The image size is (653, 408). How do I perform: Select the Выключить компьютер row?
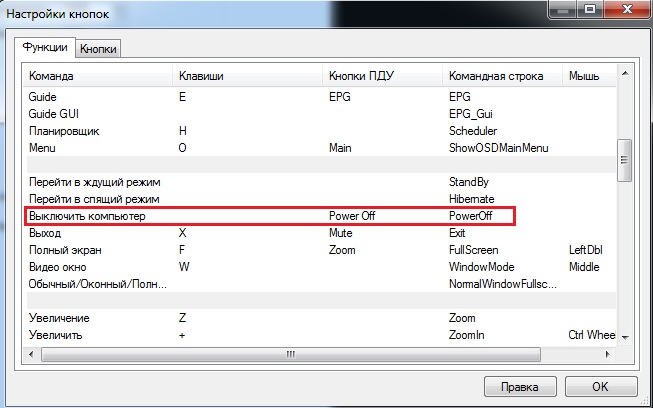pos(88,215)
